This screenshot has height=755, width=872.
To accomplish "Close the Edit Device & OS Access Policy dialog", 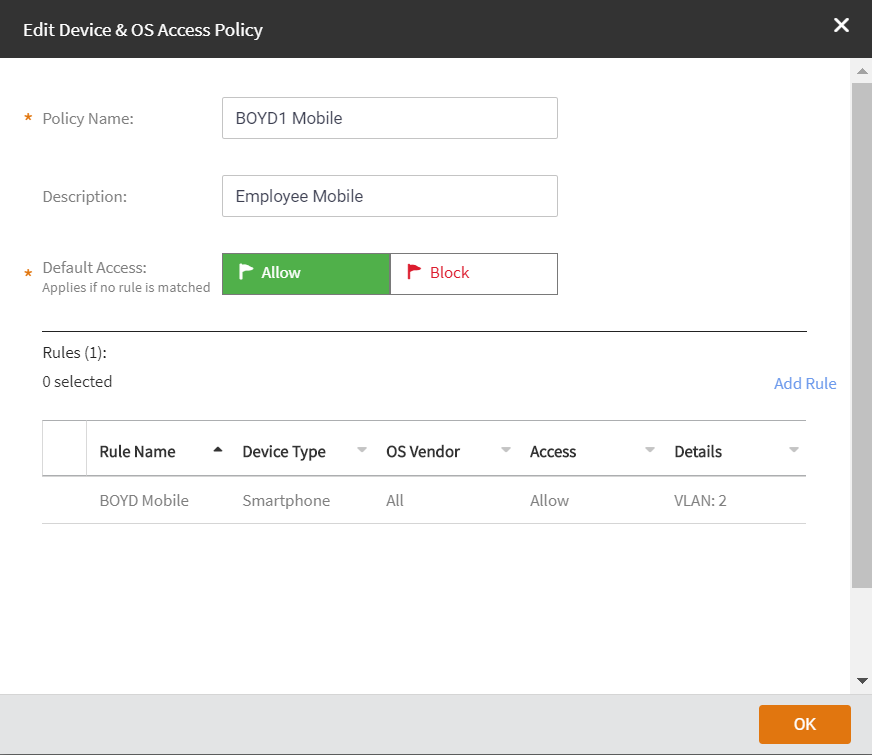I will coord(841,25).
